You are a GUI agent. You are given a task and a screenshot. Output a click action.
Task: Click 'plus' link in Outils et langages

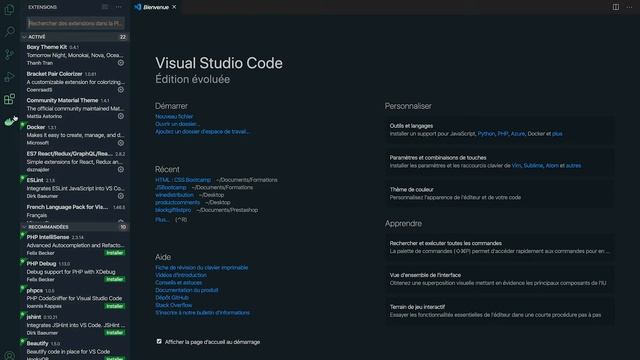tap(557, 134)
